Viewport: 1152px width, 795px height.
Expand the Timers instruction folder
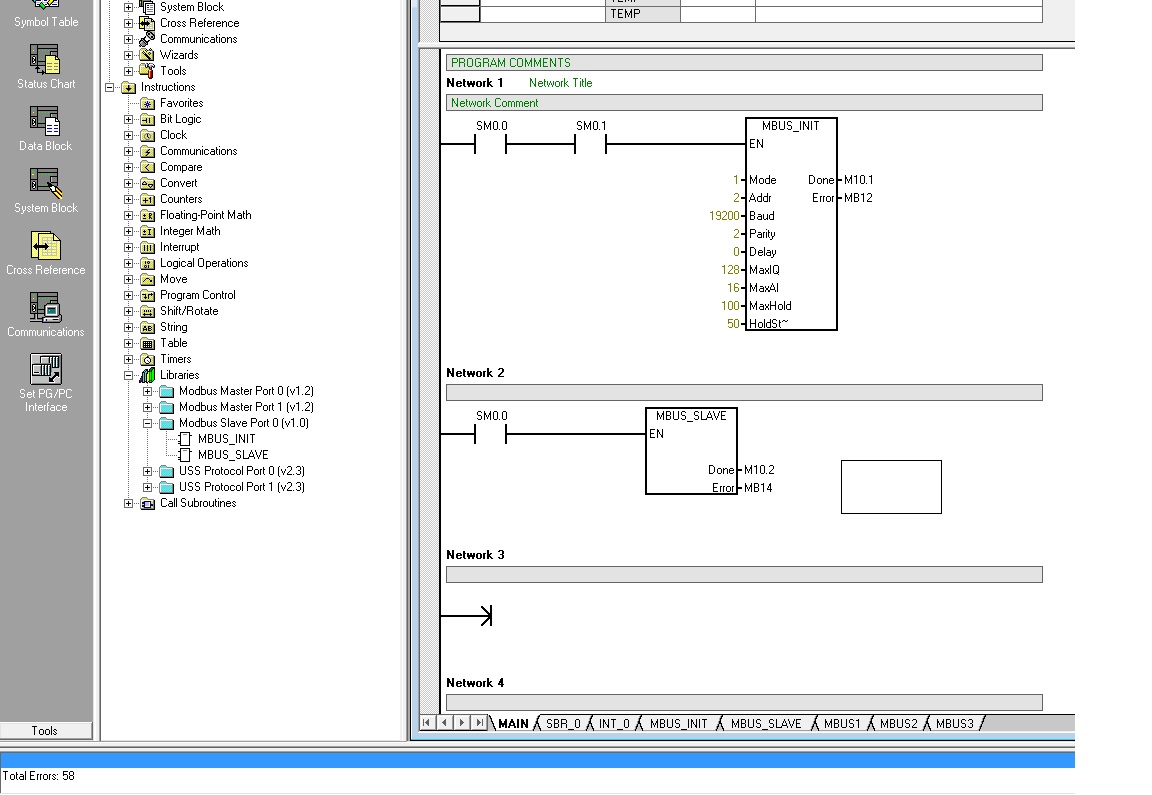point(128,359)
